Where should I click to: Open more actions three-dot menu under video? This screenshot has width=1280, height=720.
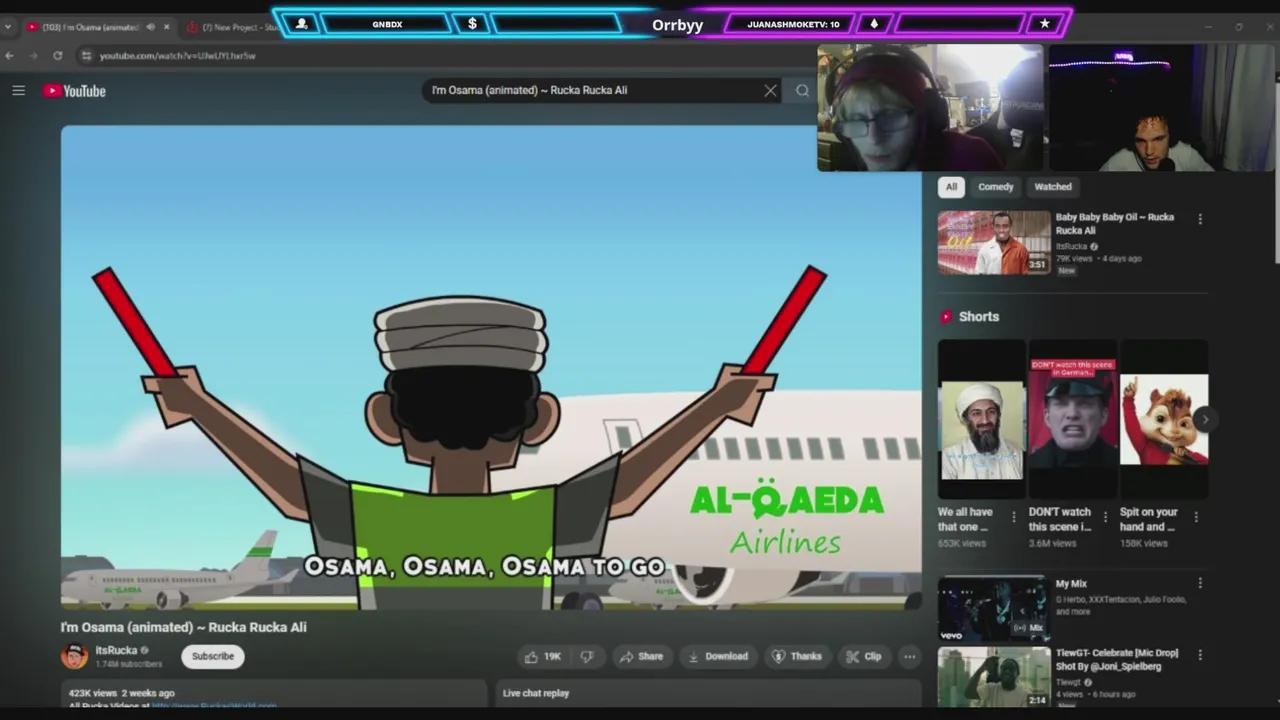point(909,656)
